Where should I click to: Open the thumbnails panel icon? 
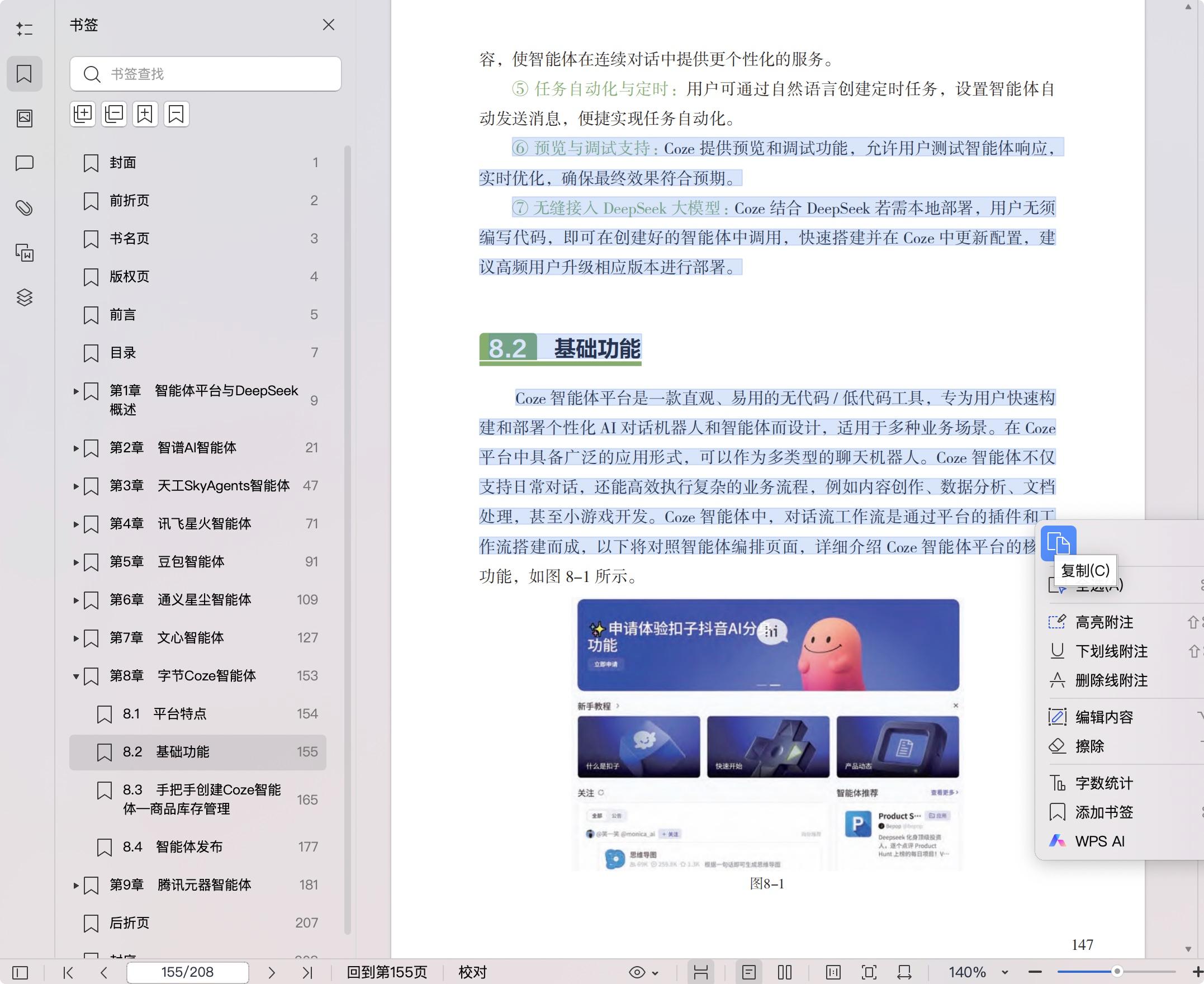pos(25,118)
